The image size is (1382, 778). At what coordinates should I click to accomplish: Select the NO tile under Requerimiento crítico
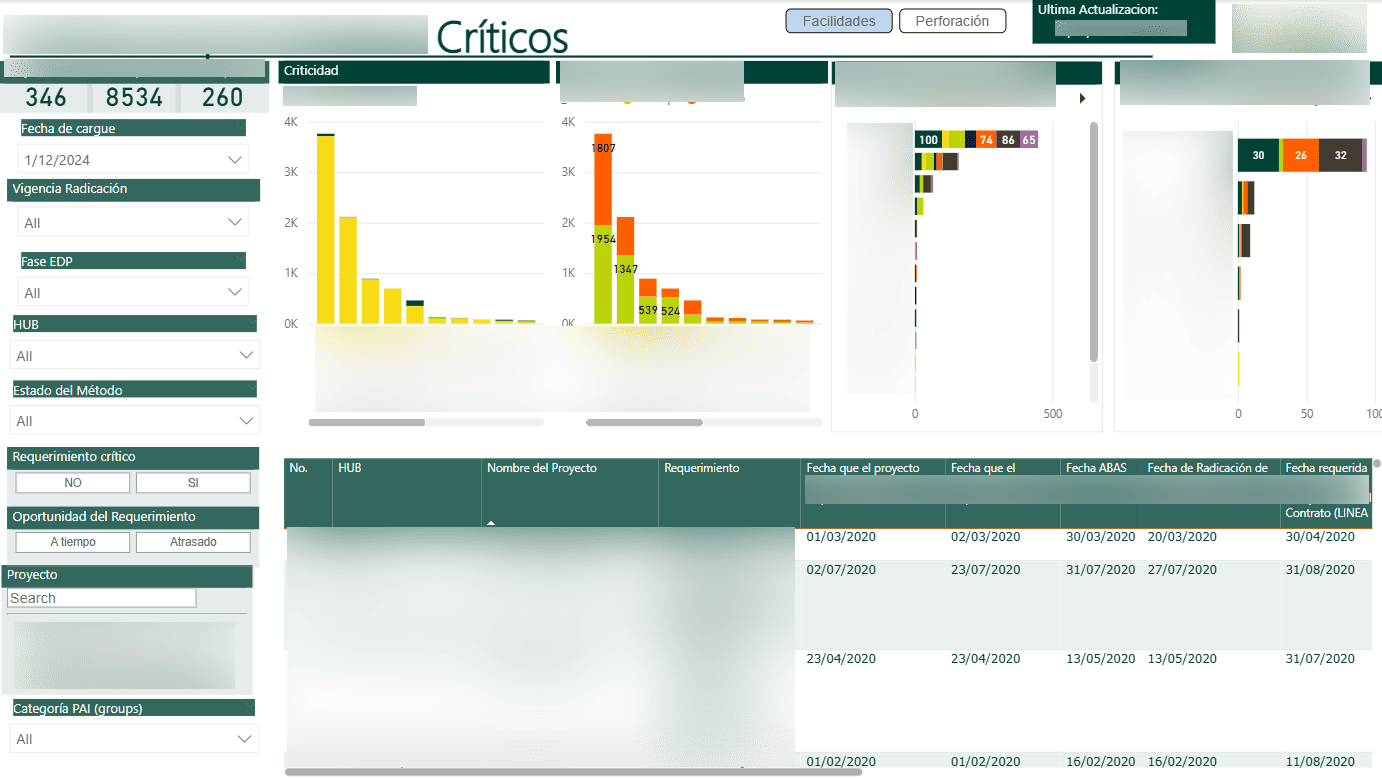pyautogui.click(x=73, y=483)
